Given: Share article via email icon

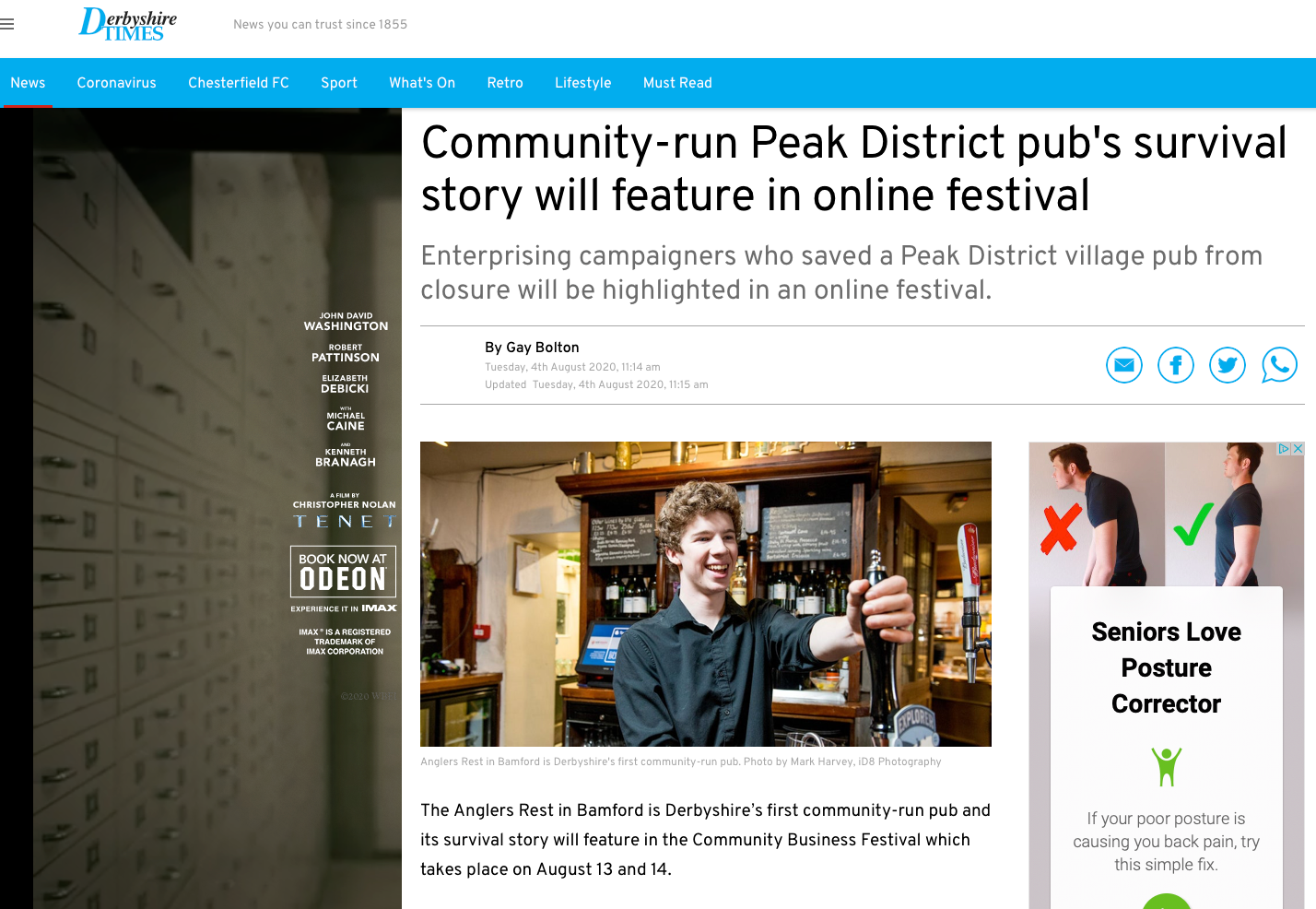Looking at the screenshot, I should pos(1123,365).
